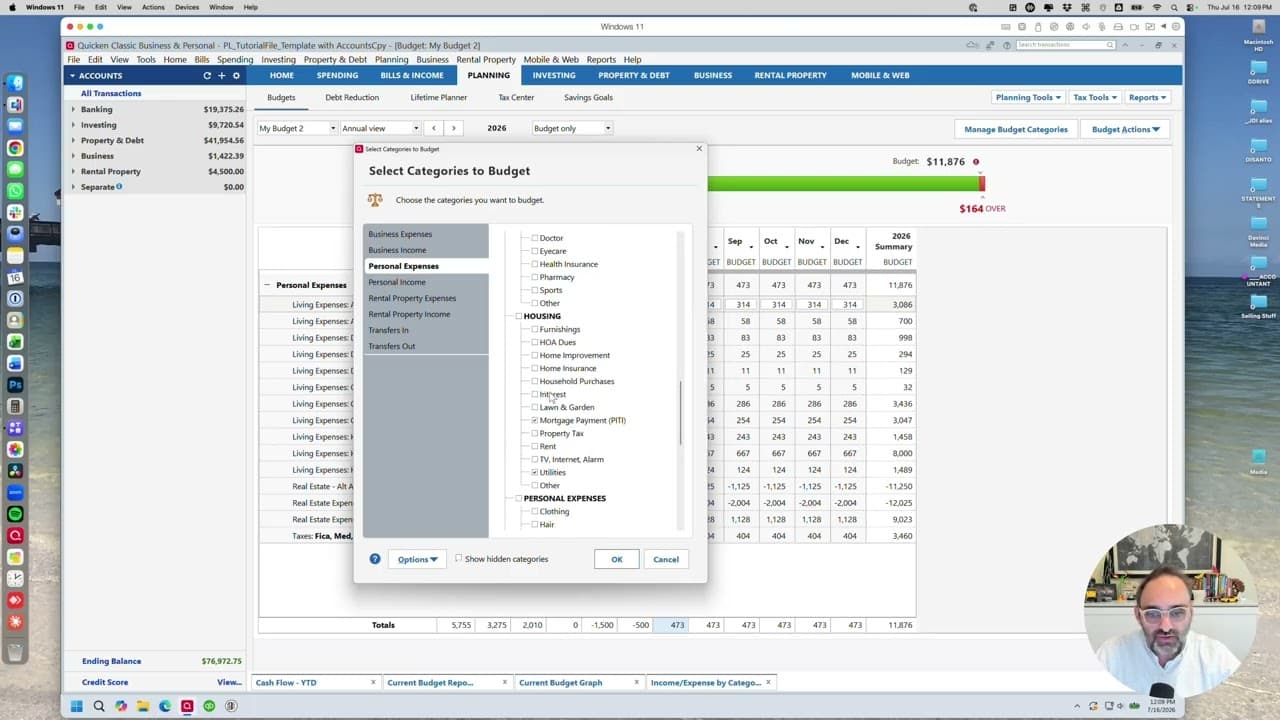The width and height of the screenshot is (1280, 720).
Task: Click Manage Budget Categories button
Action: [x=1015, y=129]
